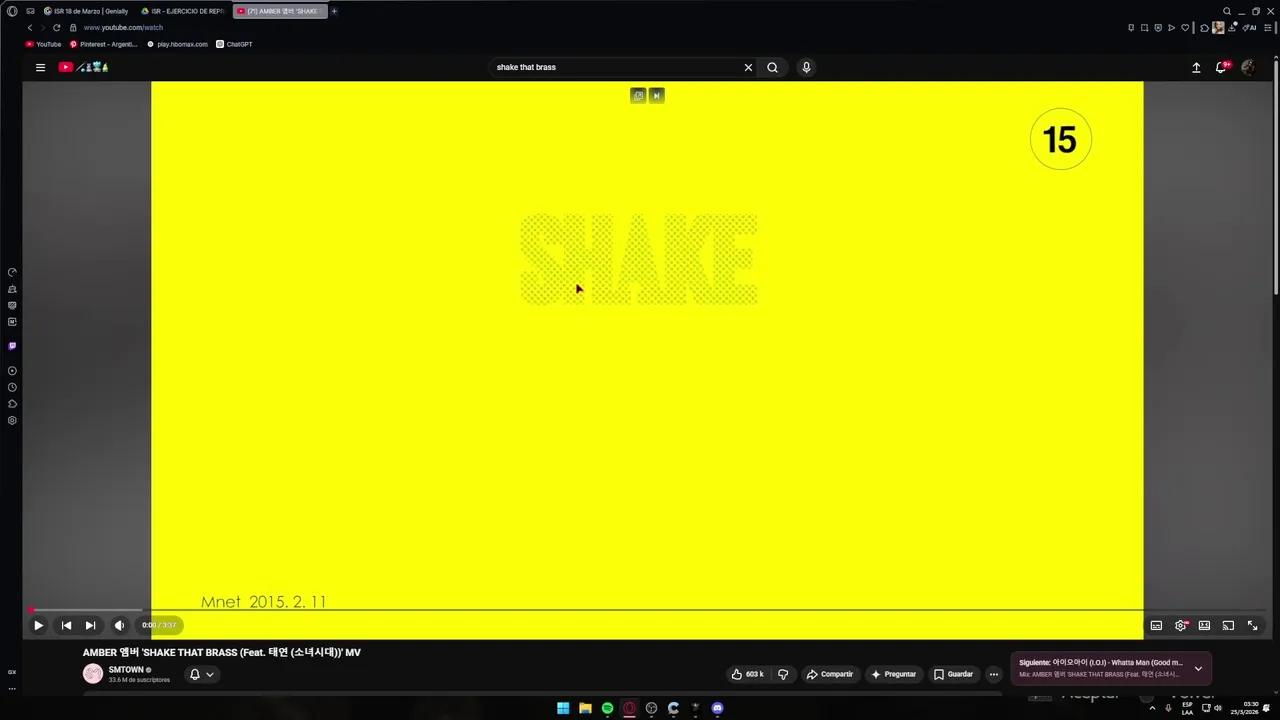1280x720 pixels.
Task: Open the Windows Start menu
Action: tap(563, 708)
